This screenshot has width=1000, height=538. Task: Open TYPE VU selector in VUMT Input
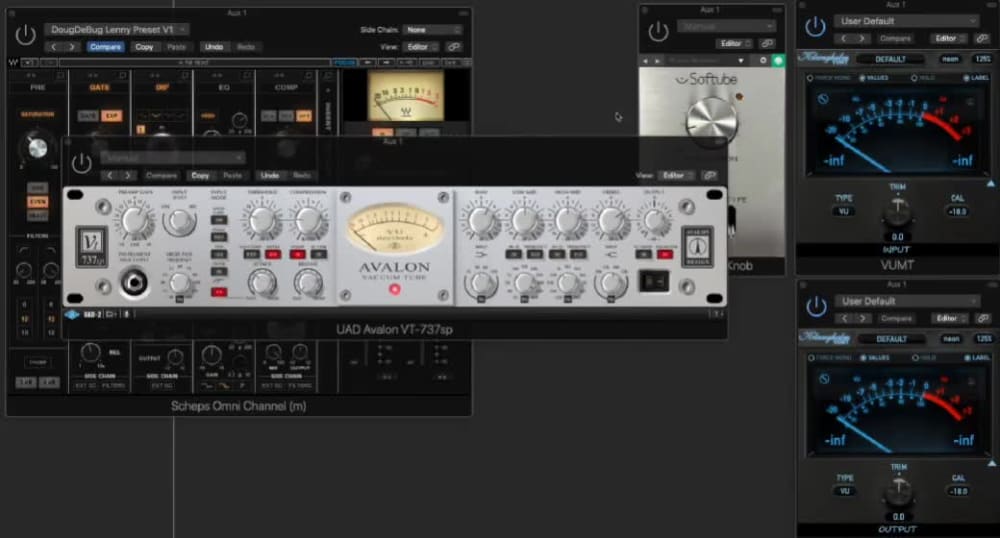click(x=844, y=212)
